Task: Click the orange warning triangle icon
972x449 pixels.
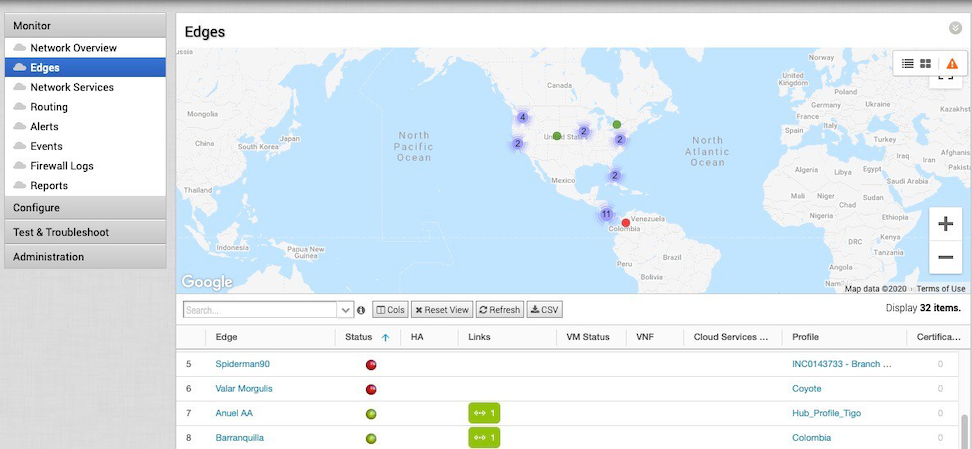Action: tap(951, 63)
